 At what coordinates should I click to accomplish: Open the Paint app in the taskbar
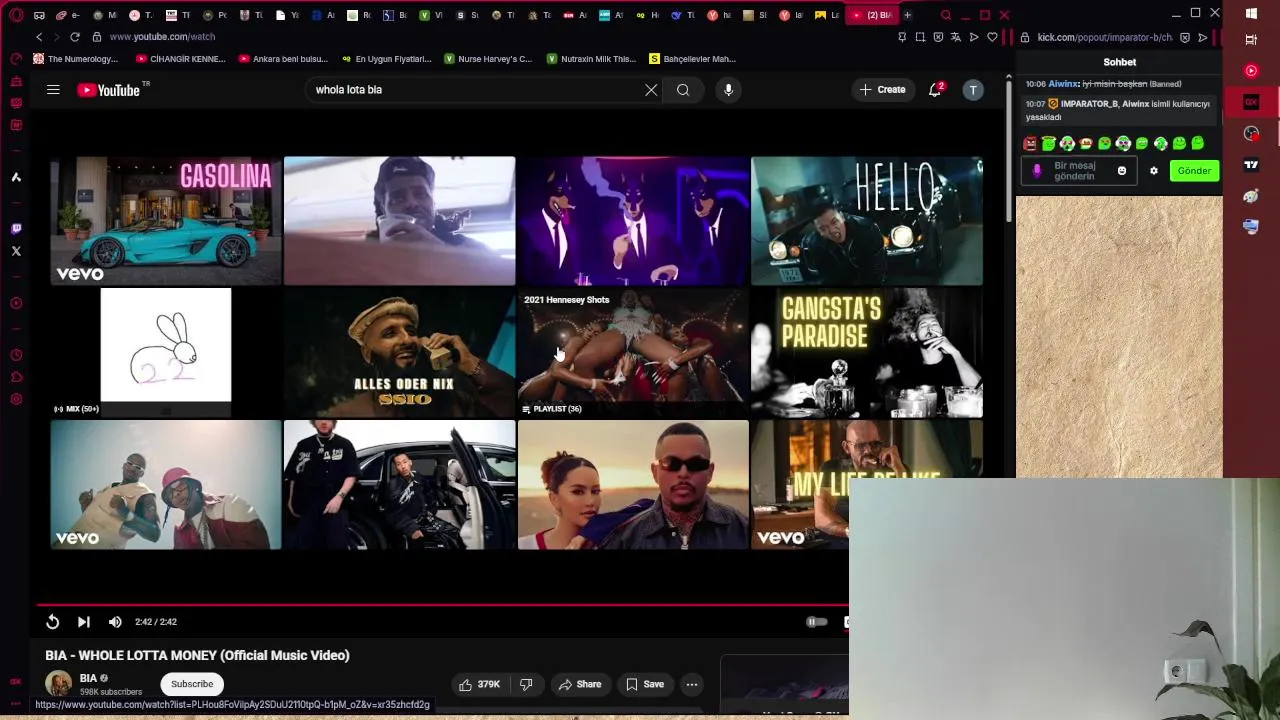[1251, 196]
